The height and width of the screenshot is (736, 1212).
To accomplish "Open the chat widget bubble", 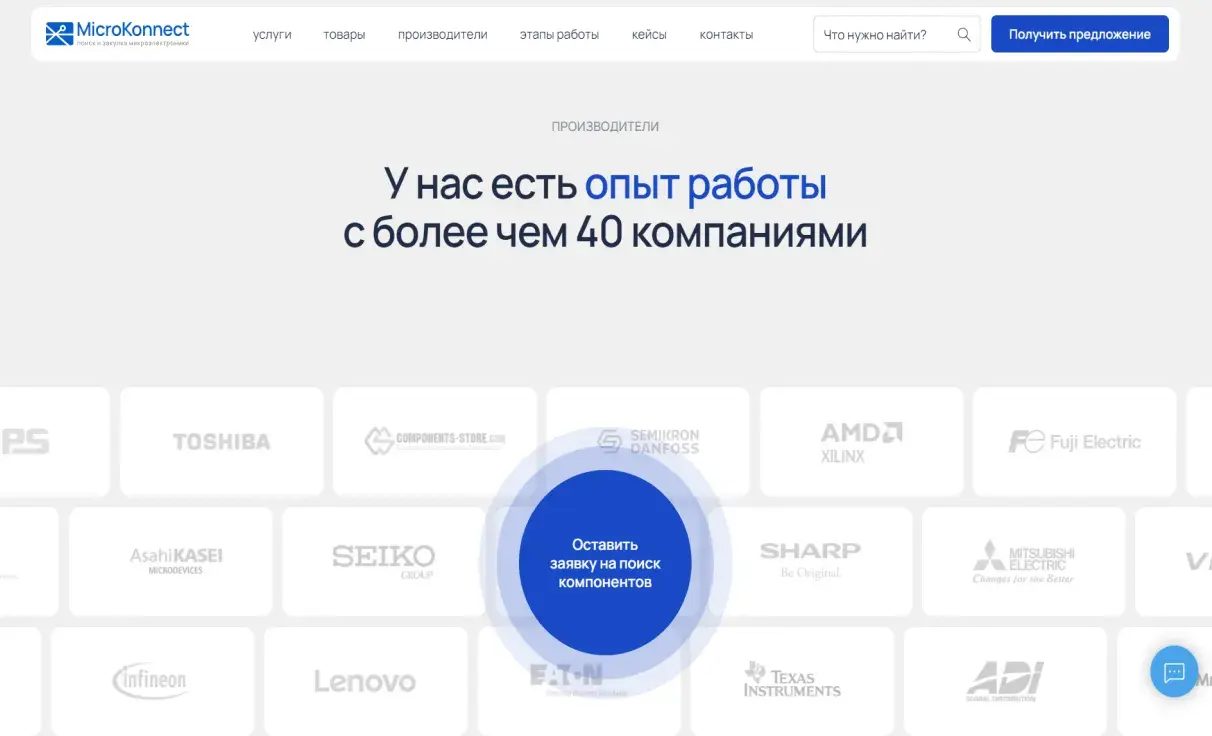I will [1174, 672].
